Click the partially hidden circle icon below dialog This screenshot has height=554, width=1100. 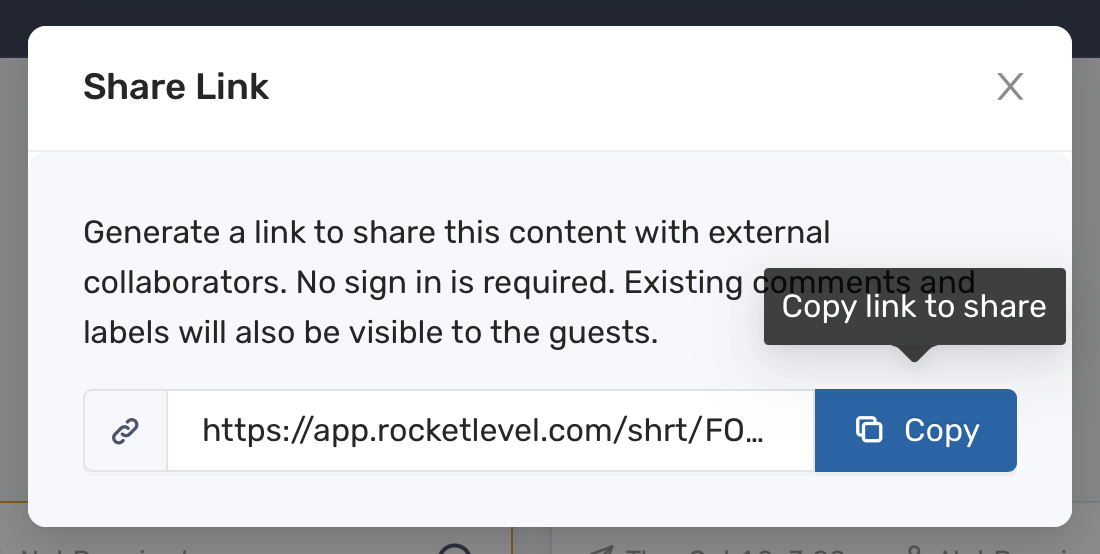click(455, 548)
